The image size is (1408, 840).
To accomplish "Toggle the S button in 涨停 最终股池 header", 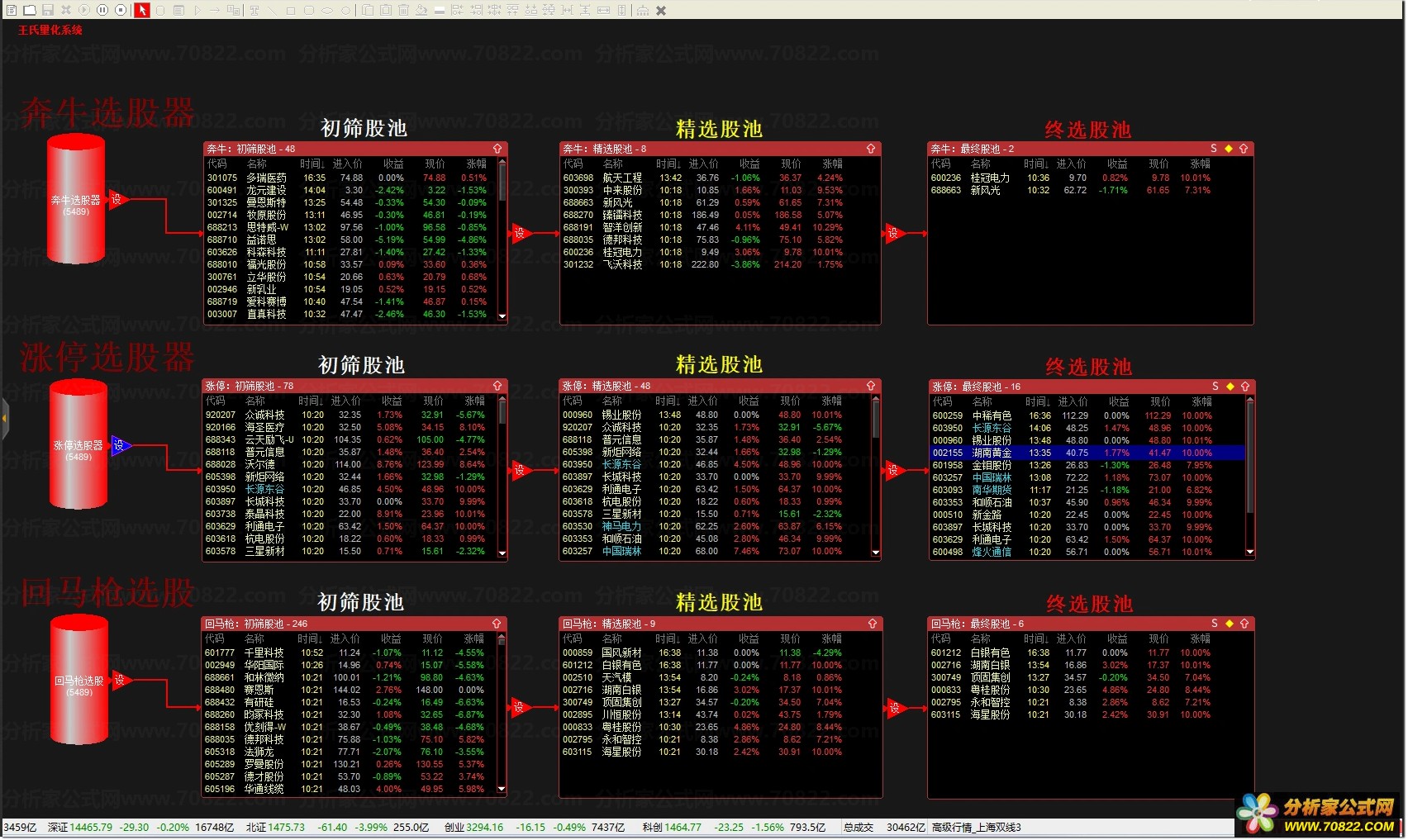I will [1215, 387].
